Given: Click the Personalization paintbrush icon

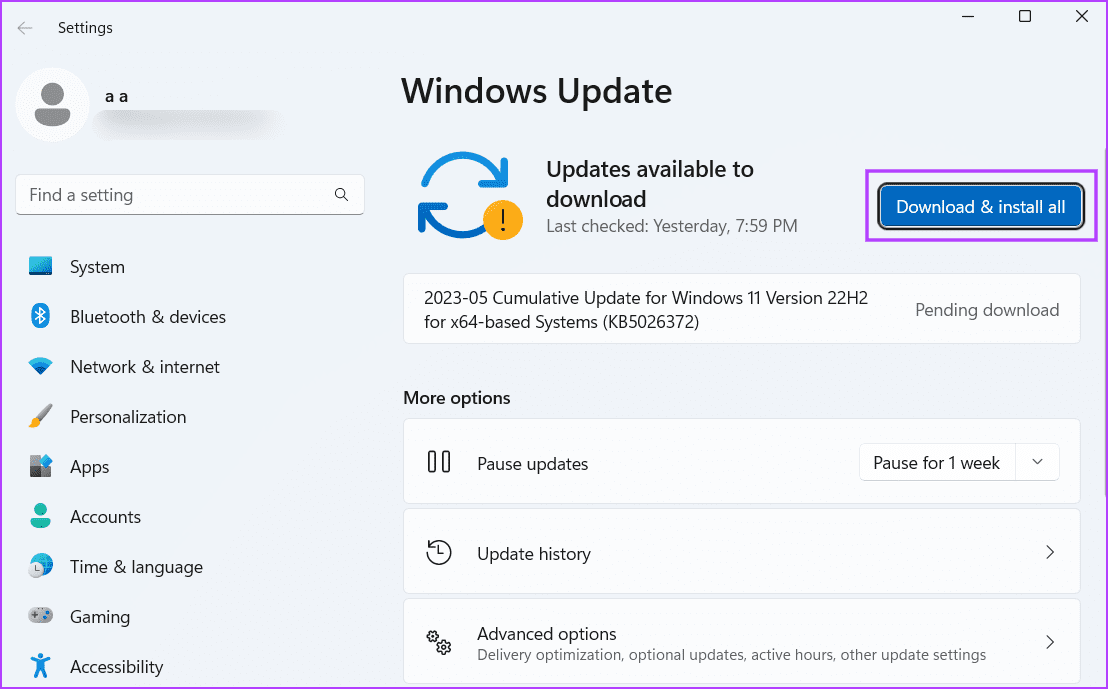Looking at the screenshot, I should [x=40, y=416].
